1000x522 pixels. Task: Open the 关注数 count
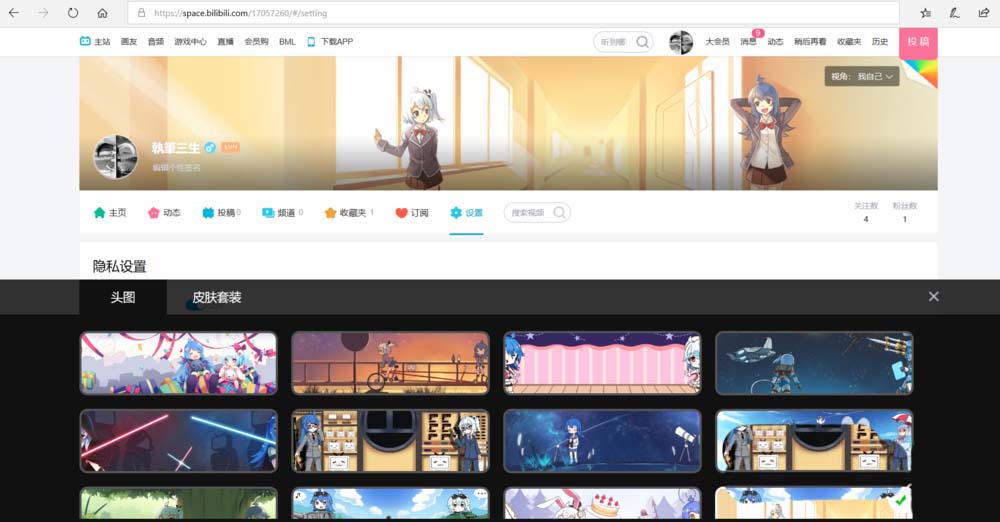tap(865, 212)
